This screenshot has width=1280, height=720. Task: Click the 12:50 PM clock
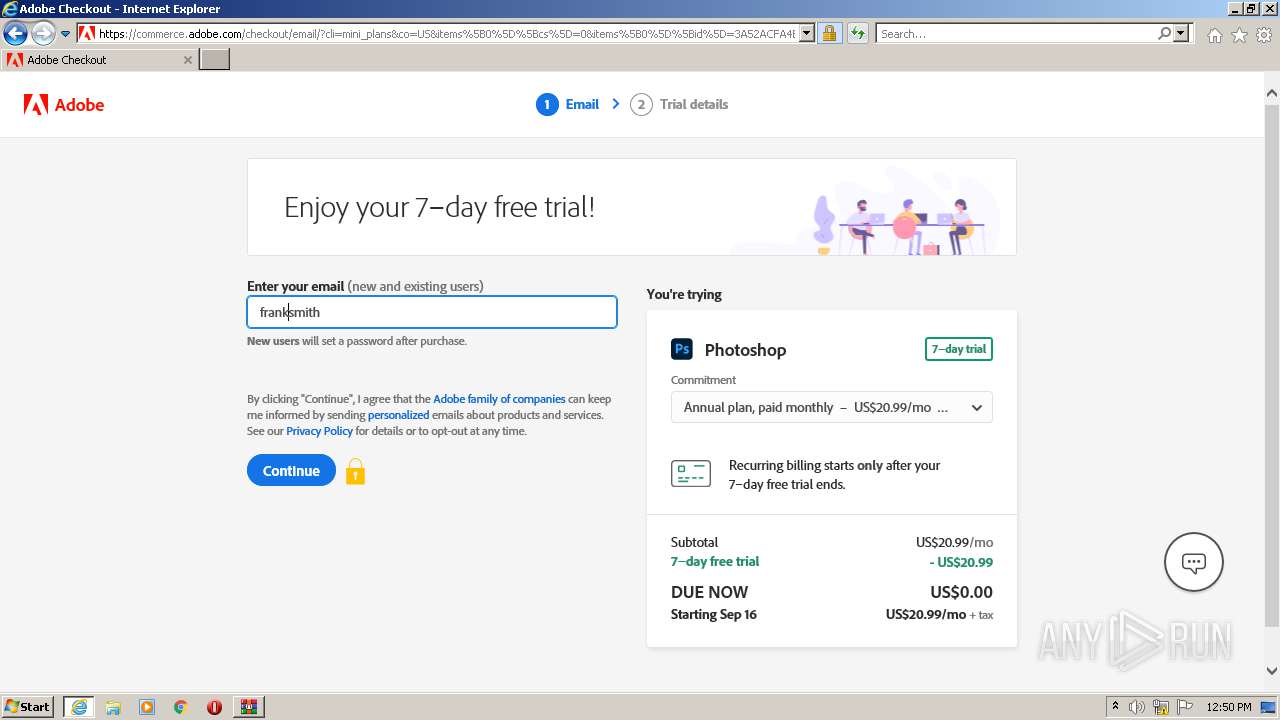point(1229,707)
